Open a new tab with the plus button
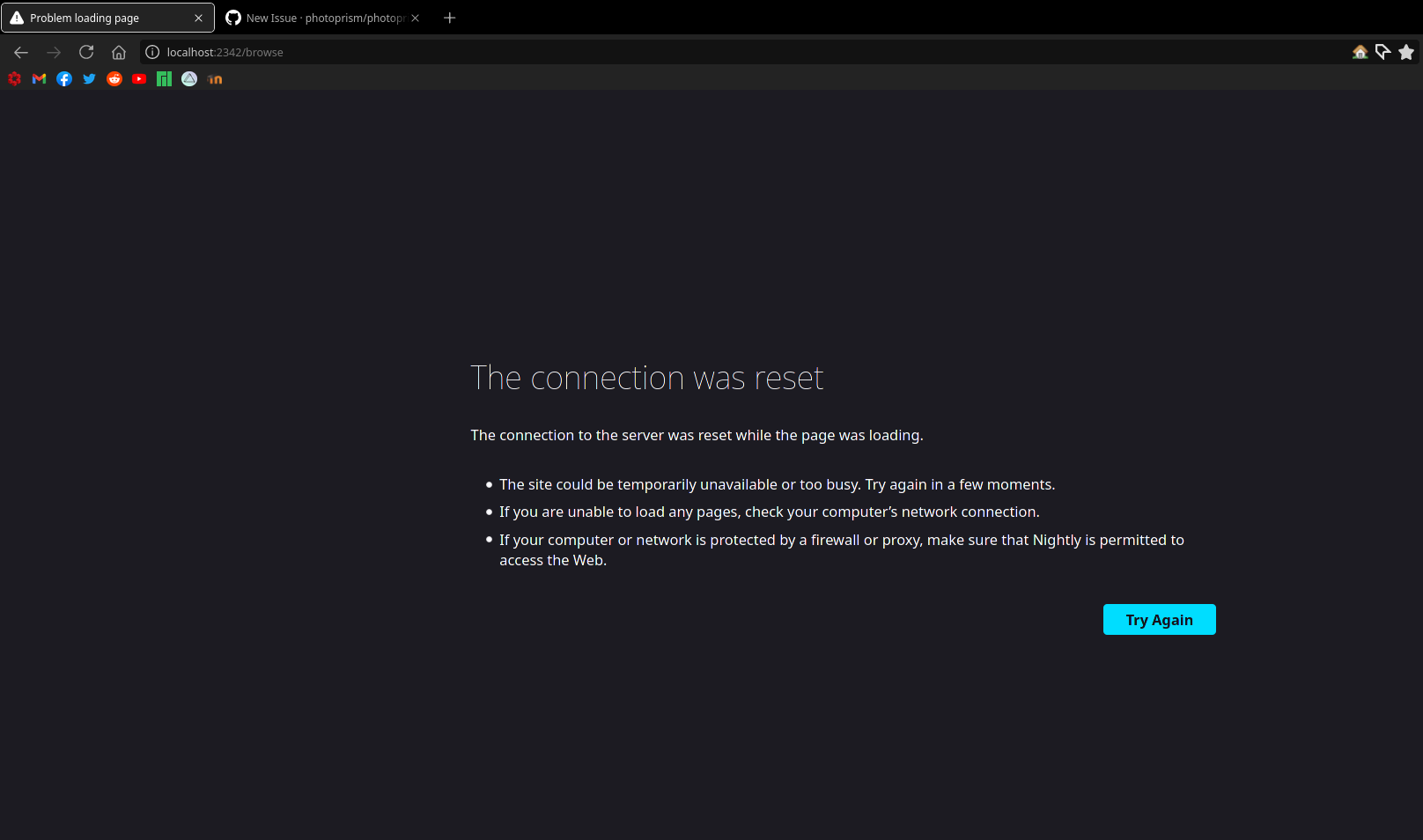Viewport: 1423px width, 840px height. [449, 18]
